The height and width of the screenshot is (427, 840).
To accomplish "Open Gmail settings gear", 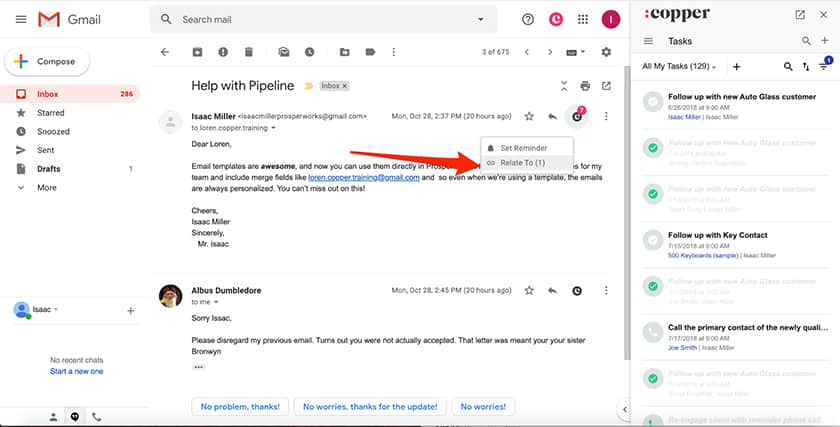I will tap(606, 52).
